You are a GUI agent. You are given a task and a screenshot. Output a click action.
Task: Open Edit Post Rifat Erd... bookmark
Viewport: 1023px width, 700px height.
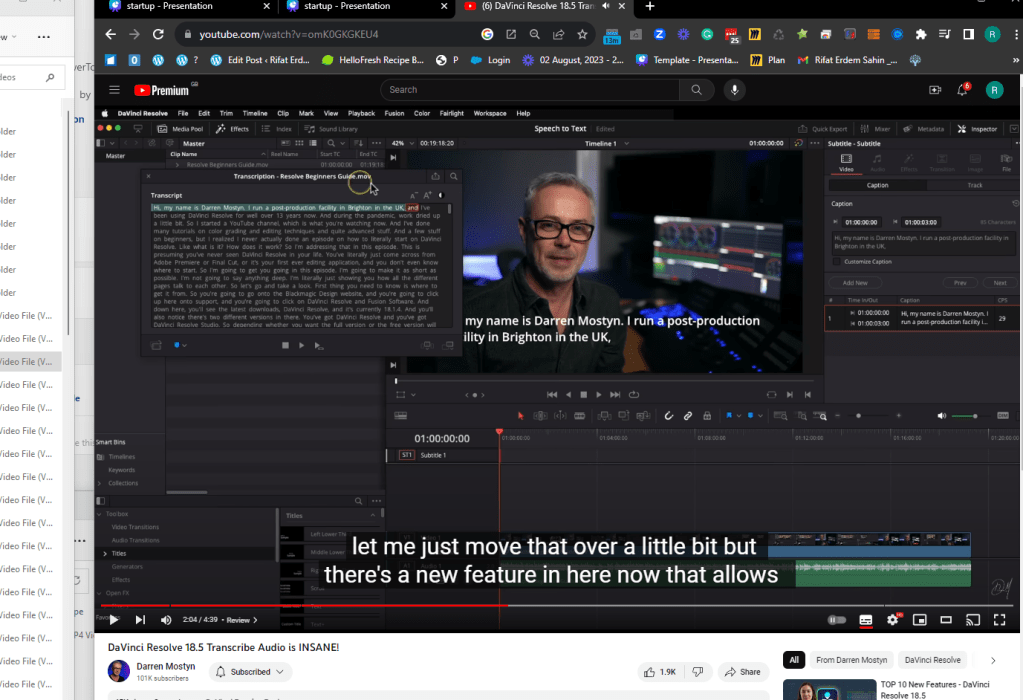tap(260, 60)
